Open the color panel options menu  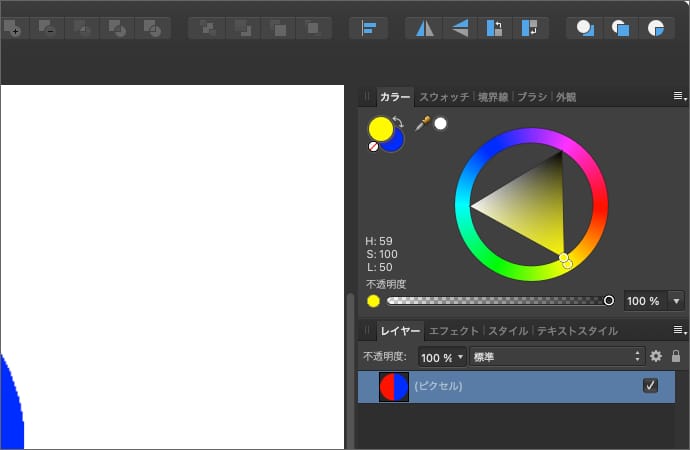pyautogui.click(x=679, y=97)
